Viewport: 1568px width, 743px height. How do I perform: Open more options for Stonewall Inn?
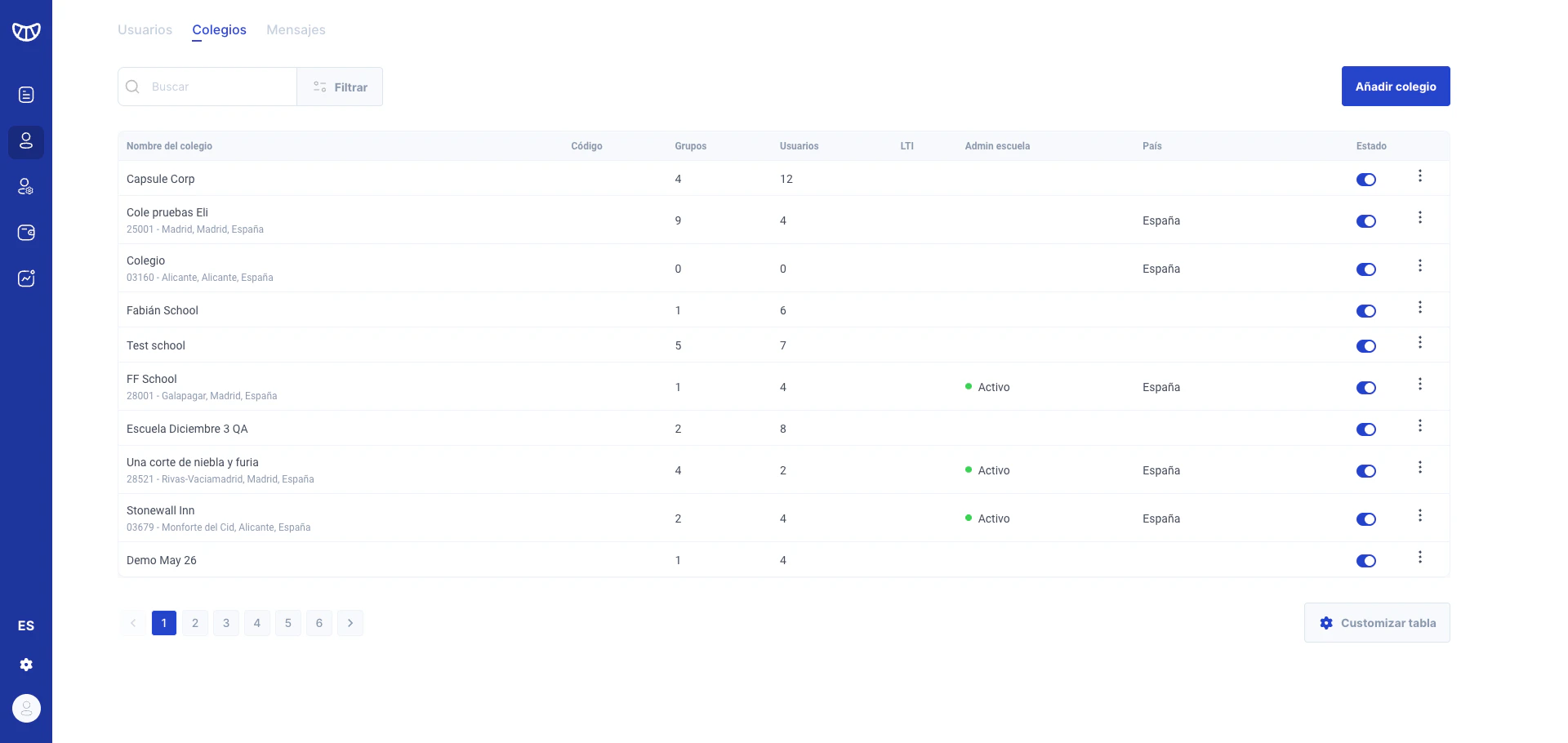click(x=1420, y=515)
